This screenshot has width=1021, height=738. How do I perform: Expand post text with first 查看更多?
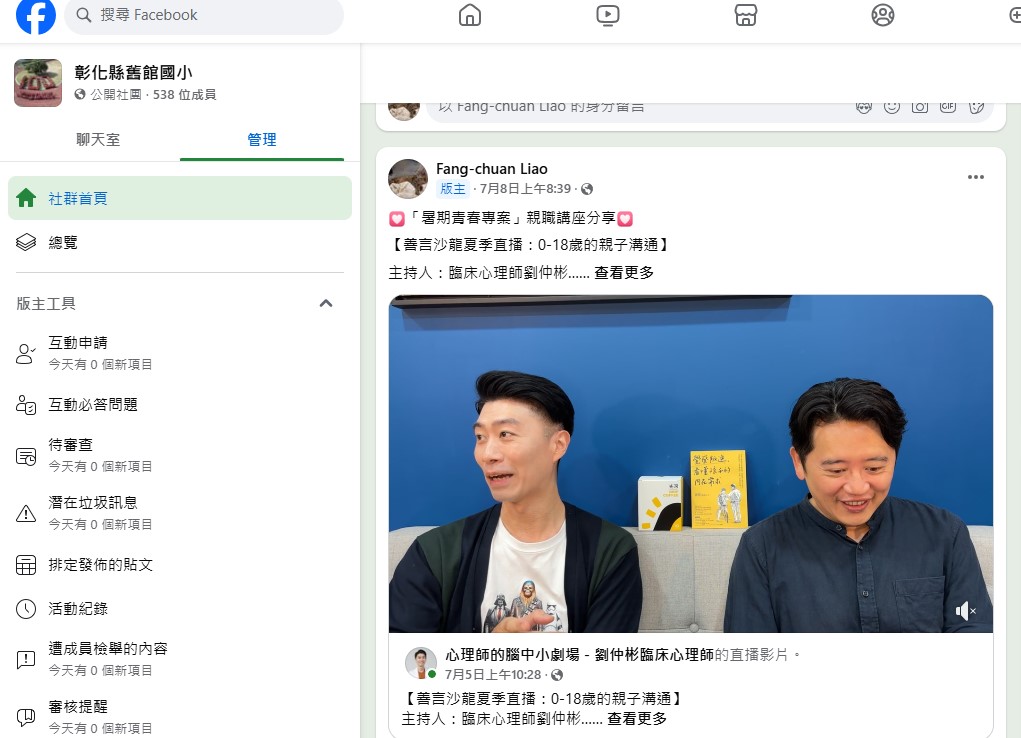click(x=624, y=272)
